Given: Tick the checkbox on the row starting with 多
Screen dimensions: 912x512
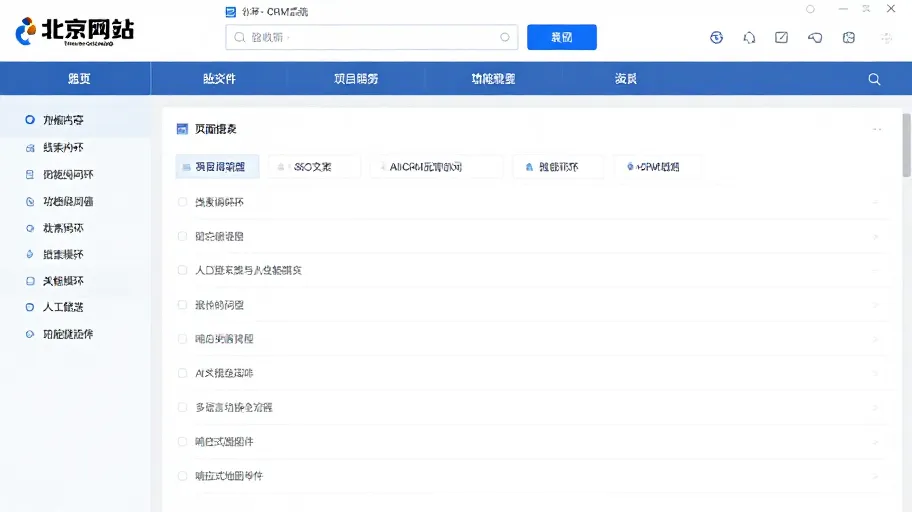Looking at the screenshot, I should [182, 407].
